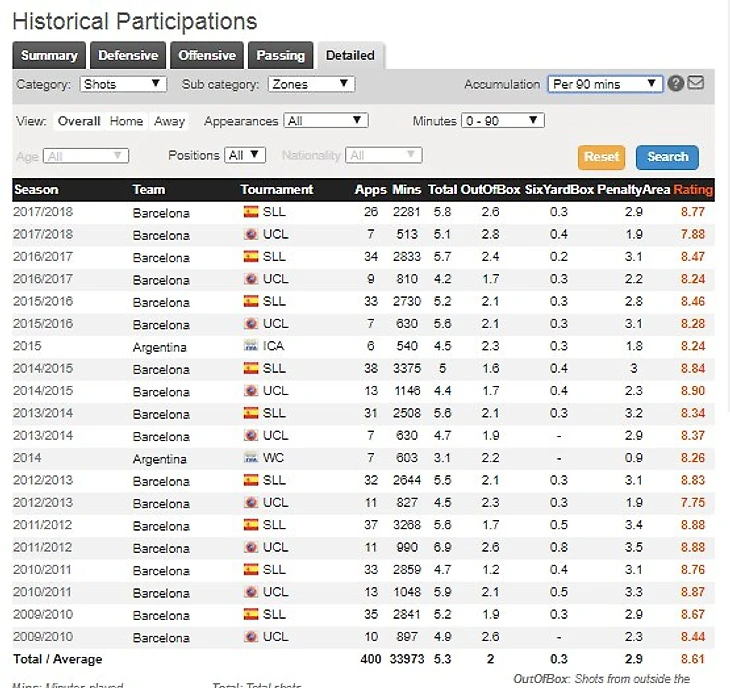
Task: Switch to the Offensive tab
Action: coord(207,55)
